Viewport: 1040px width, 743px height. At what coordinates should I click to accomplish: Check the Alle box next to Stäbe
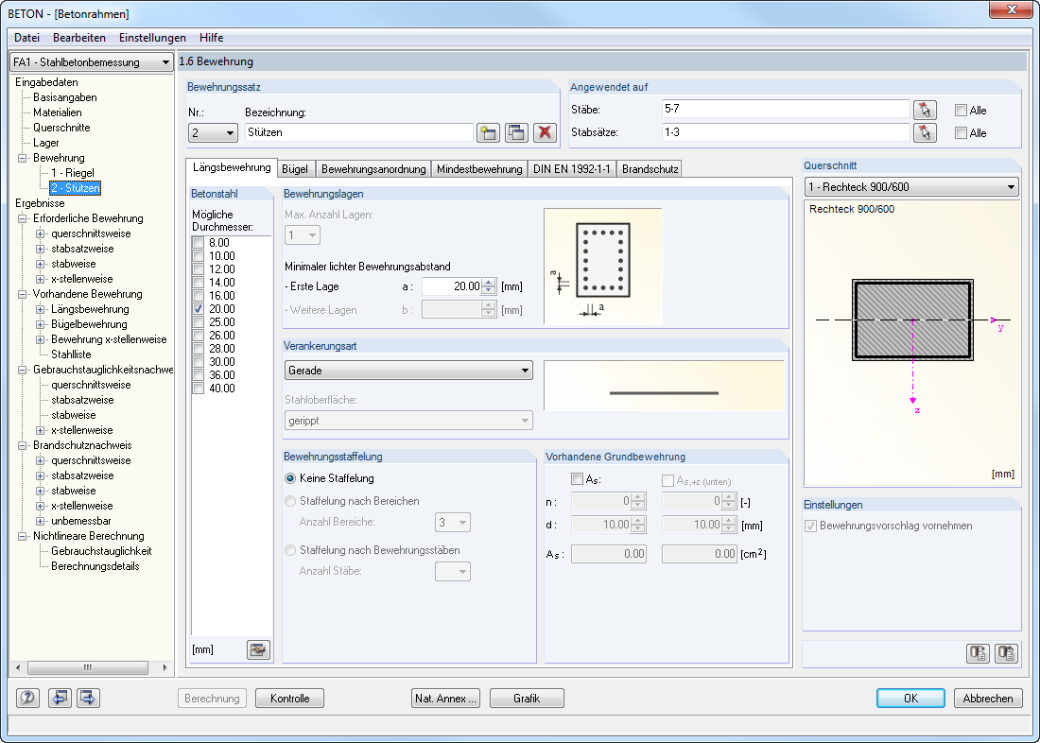[960, 111]
